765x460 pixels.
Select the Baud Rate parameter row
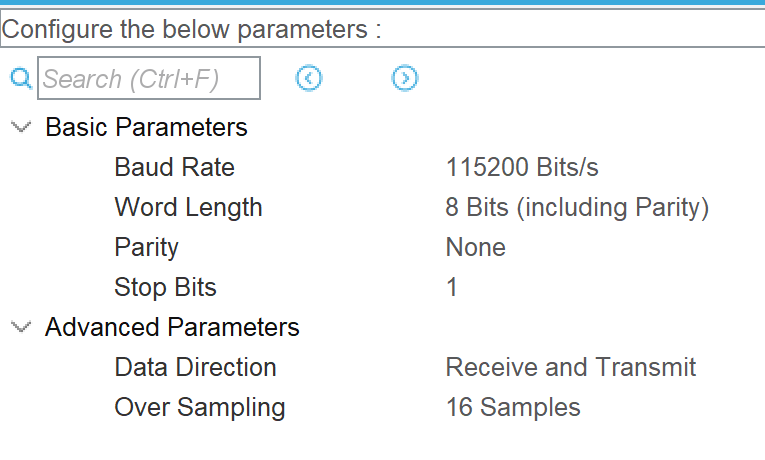[174, 167]
